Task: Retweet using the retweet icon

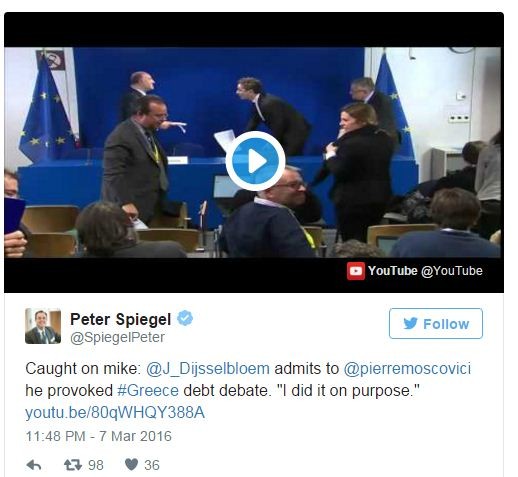Action: point(73,465)
